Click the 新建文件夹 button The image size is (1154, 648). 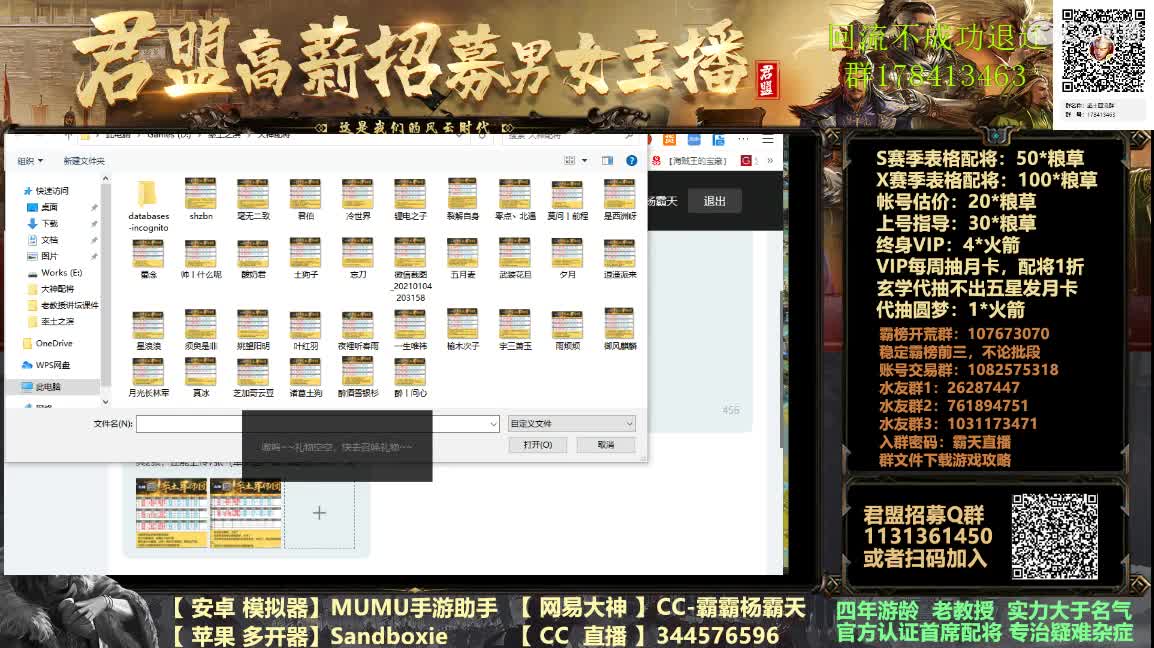[84, 161]
